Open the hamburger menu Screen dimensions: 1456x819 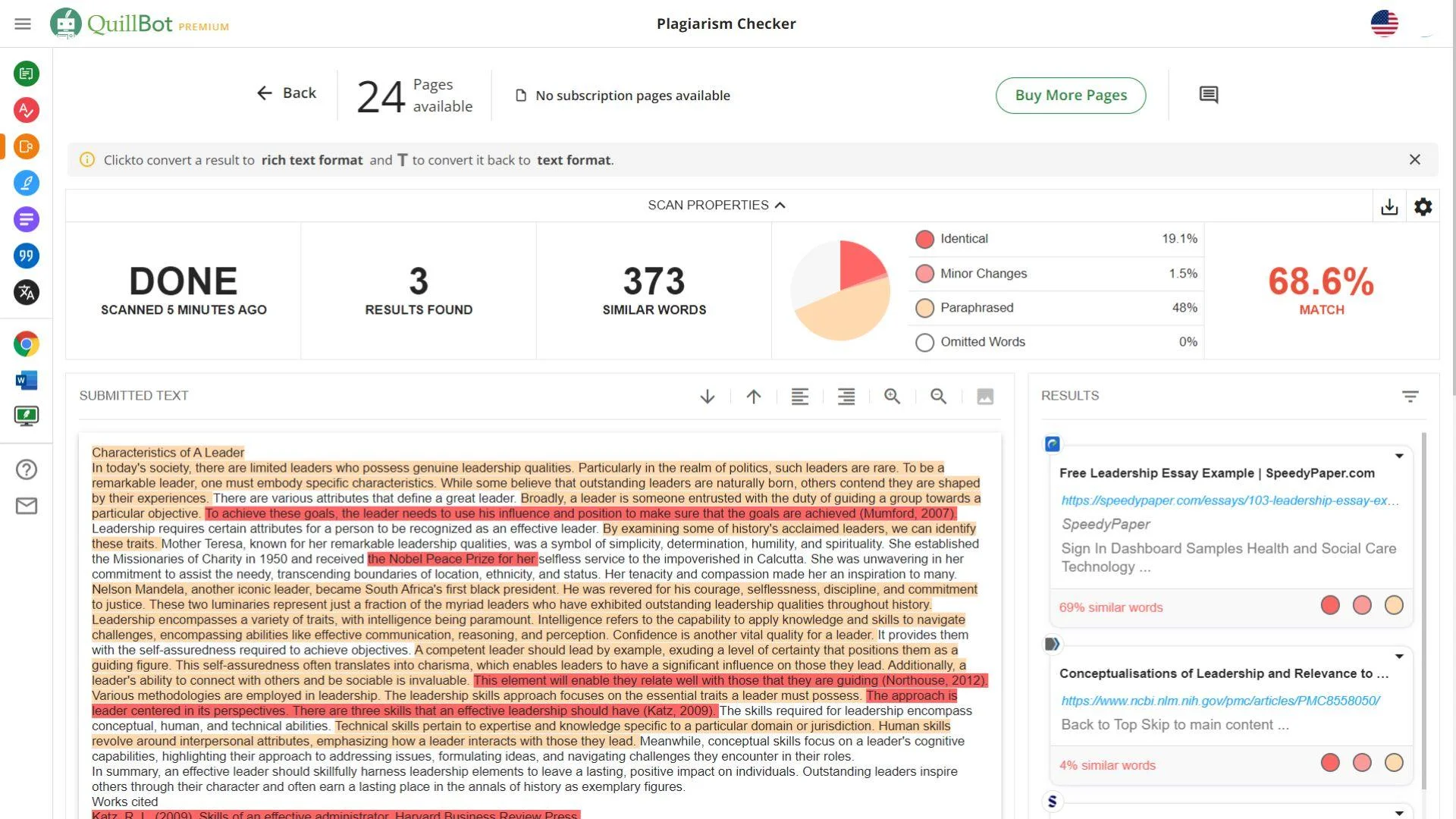pos(22,24)
